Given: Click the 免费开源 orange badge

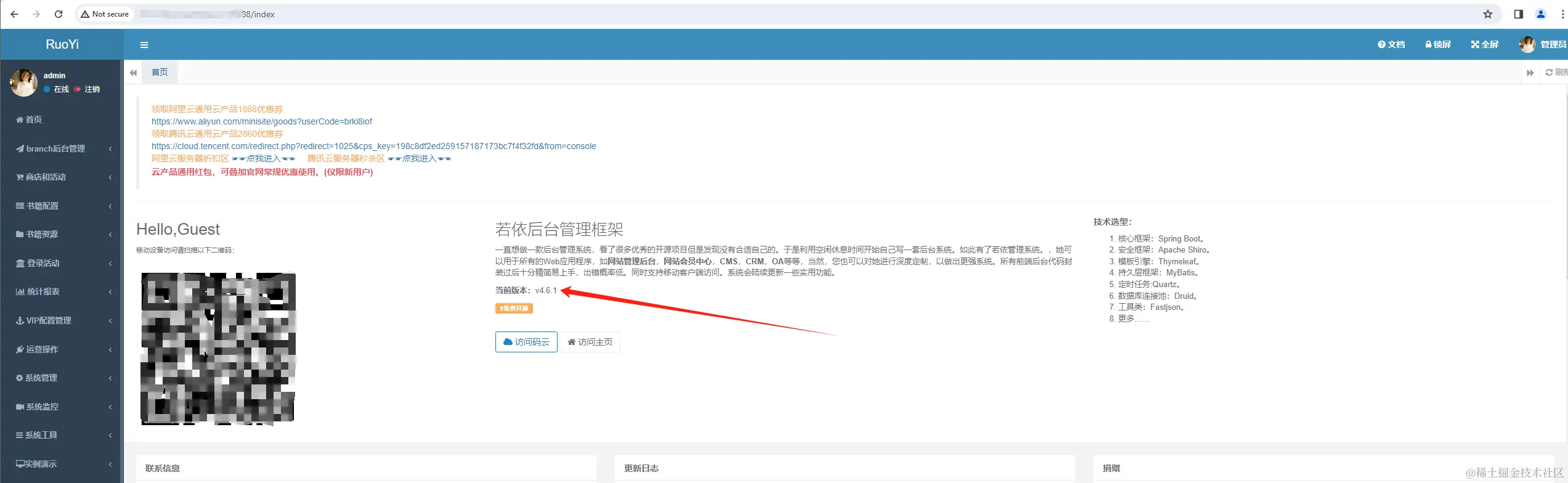Looking at the screenshot, I should (514, 309).
